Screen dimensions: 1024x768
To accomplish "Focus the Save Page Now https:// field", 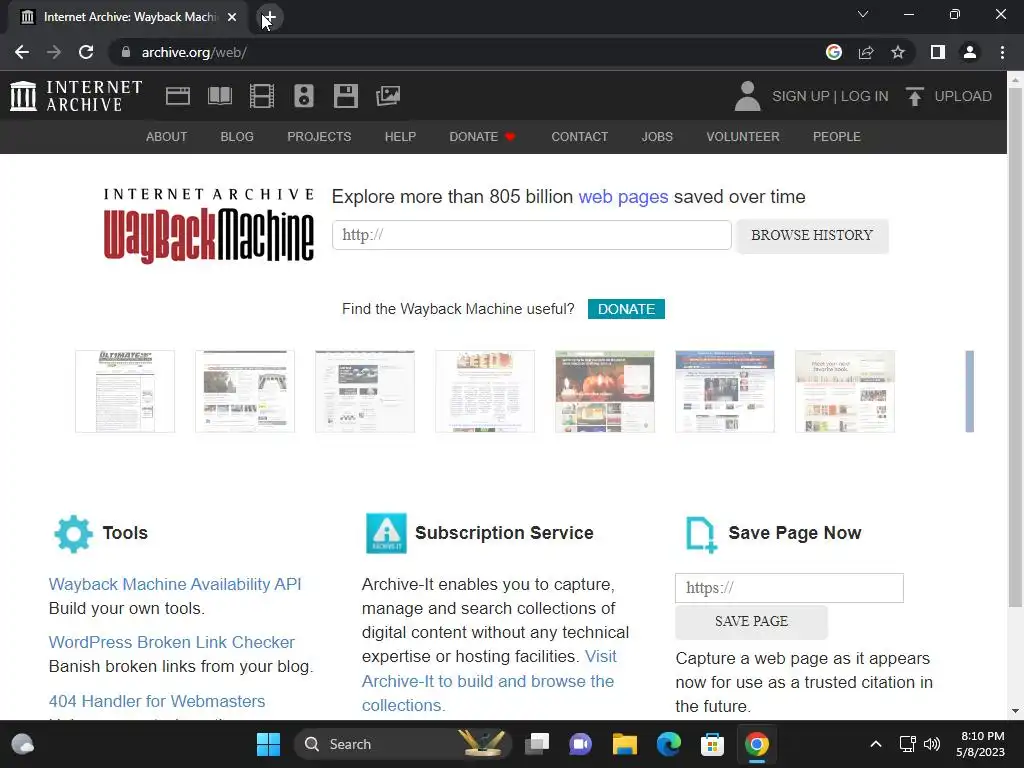I will click(789, 588).
